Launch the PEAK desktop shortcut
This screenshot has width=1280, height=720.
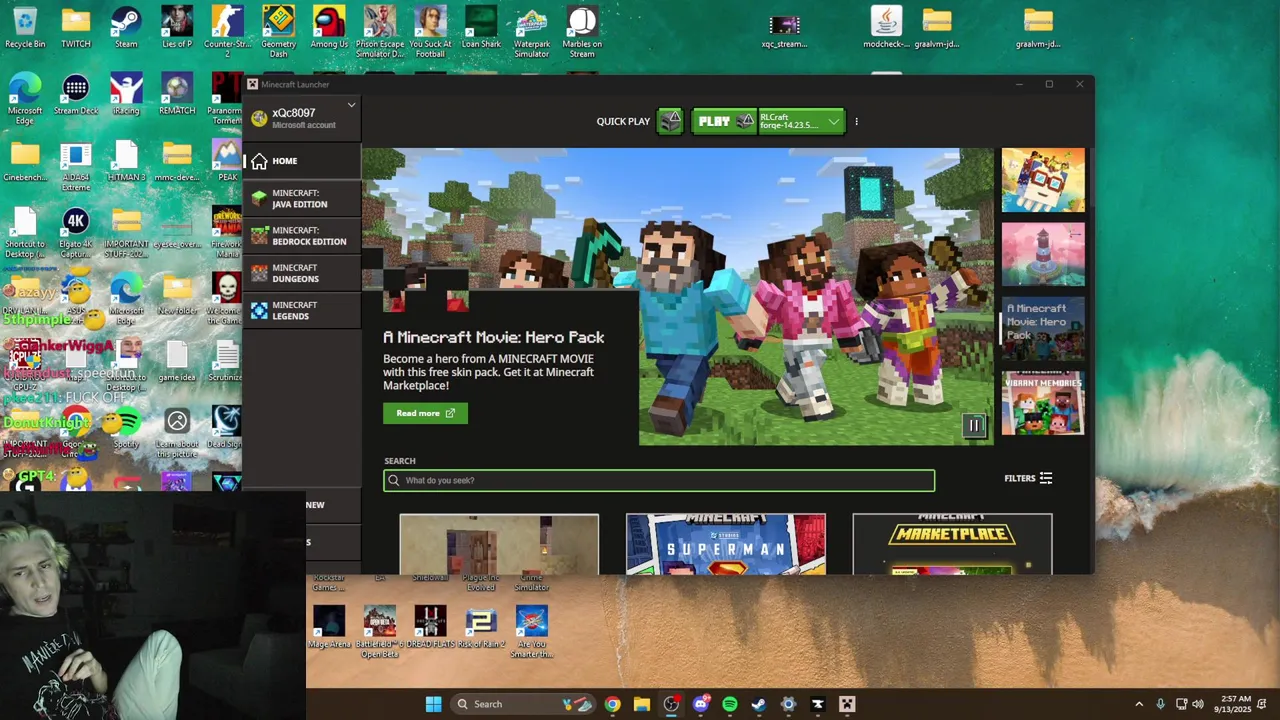click(228, 162)
